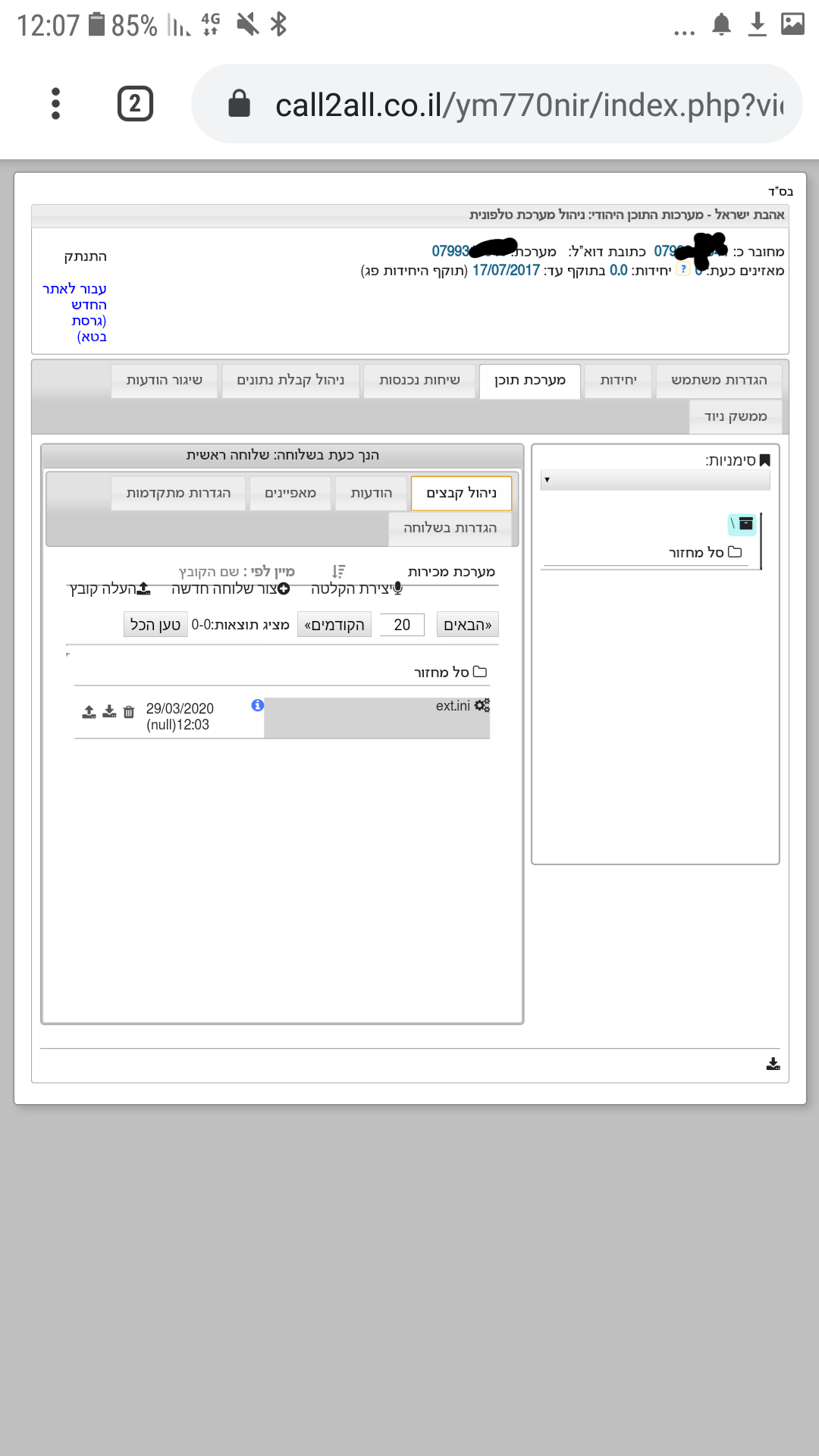
Task: Click the «הבאים next page button
Action: (468, 625)
